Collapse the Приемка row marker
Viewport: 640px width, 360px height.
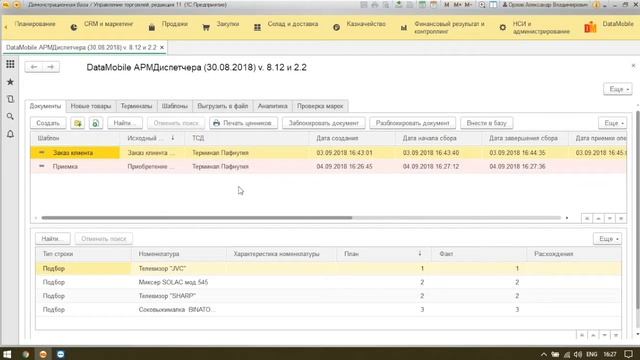point(42,166)
